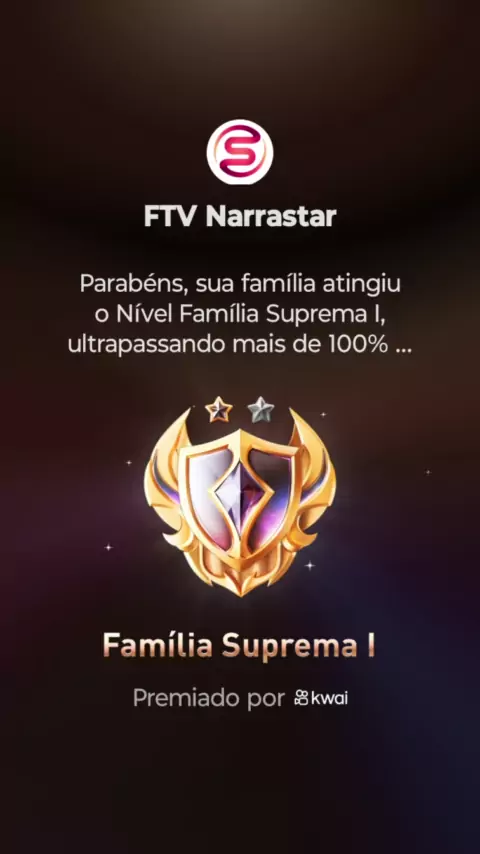This screenshot has height=854, width=480.
Task: Click the gold star above the badge
Action: [219, 410]
